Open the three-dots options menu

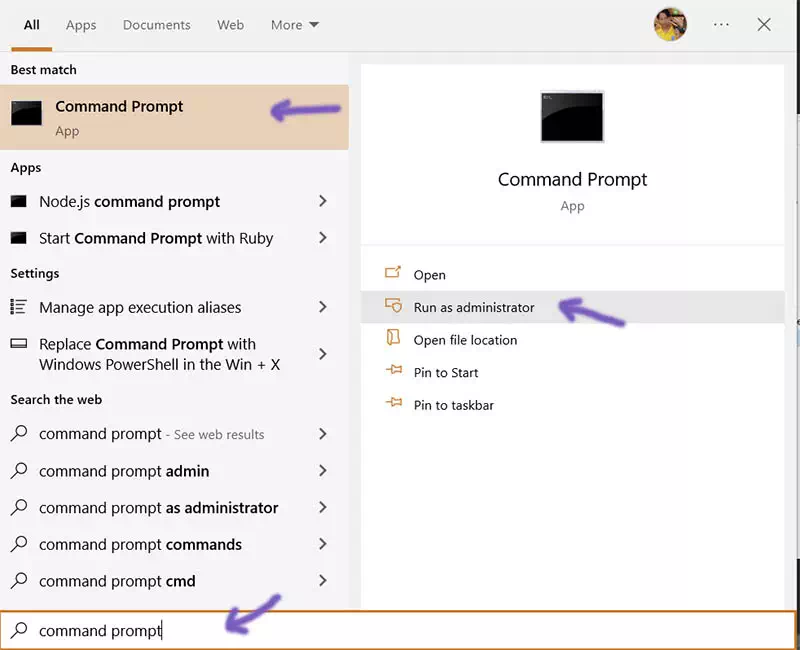click(721, 25)
